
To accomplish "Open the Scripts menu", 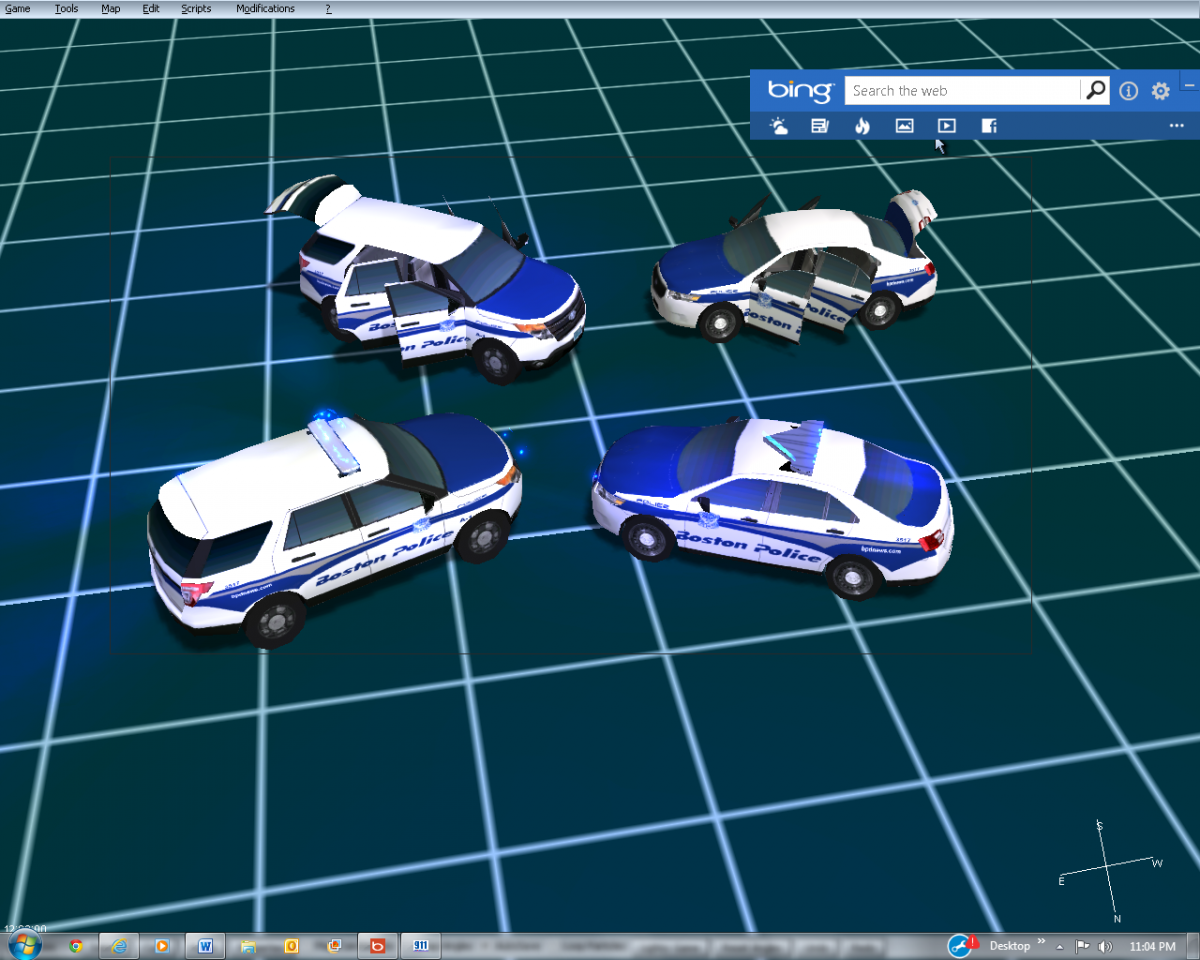I will click(196, 8).
